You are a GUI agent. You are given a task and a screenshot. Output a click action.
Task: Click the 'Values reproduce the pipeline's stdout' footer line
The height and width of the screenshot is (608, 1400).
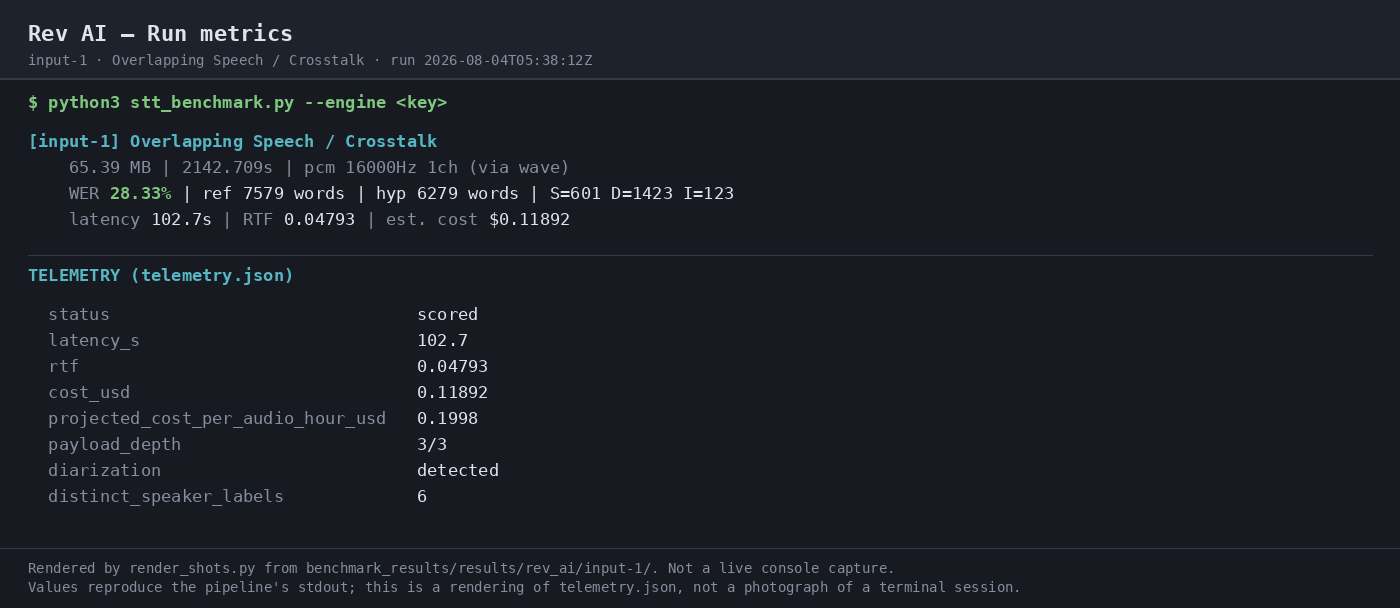click(x=524, y=588)
